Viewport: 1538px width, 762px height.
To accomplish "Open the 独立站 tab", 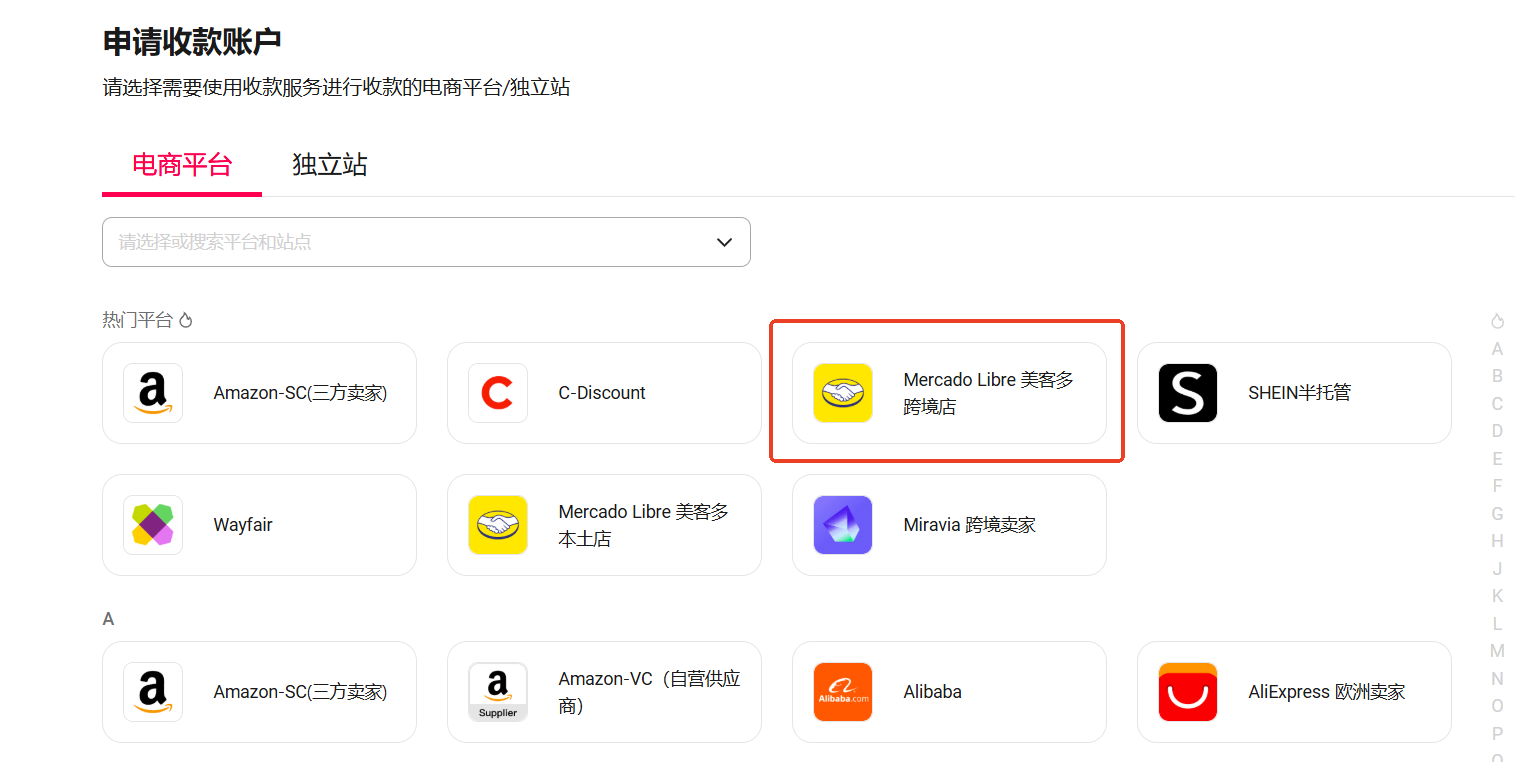I will click(330, 165).
